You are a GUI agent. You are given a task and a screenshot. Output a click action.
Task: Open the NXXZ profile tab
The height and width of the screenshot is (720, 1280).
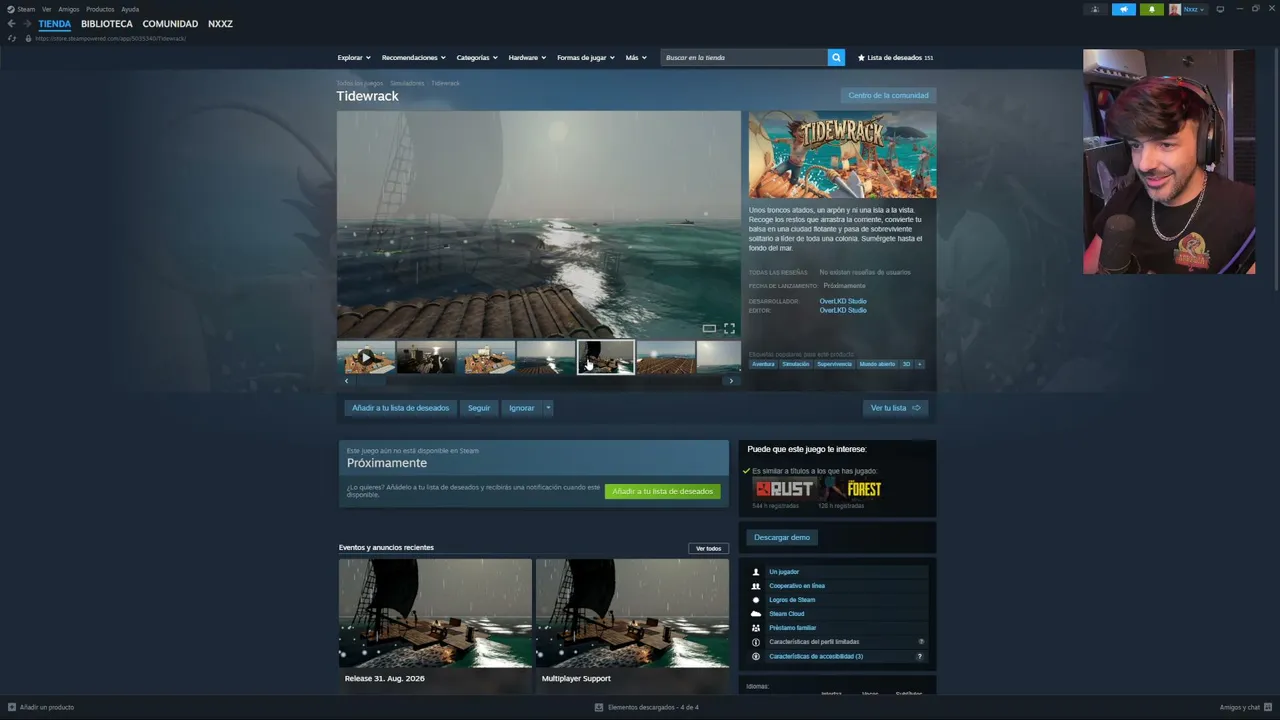[220, 24]
